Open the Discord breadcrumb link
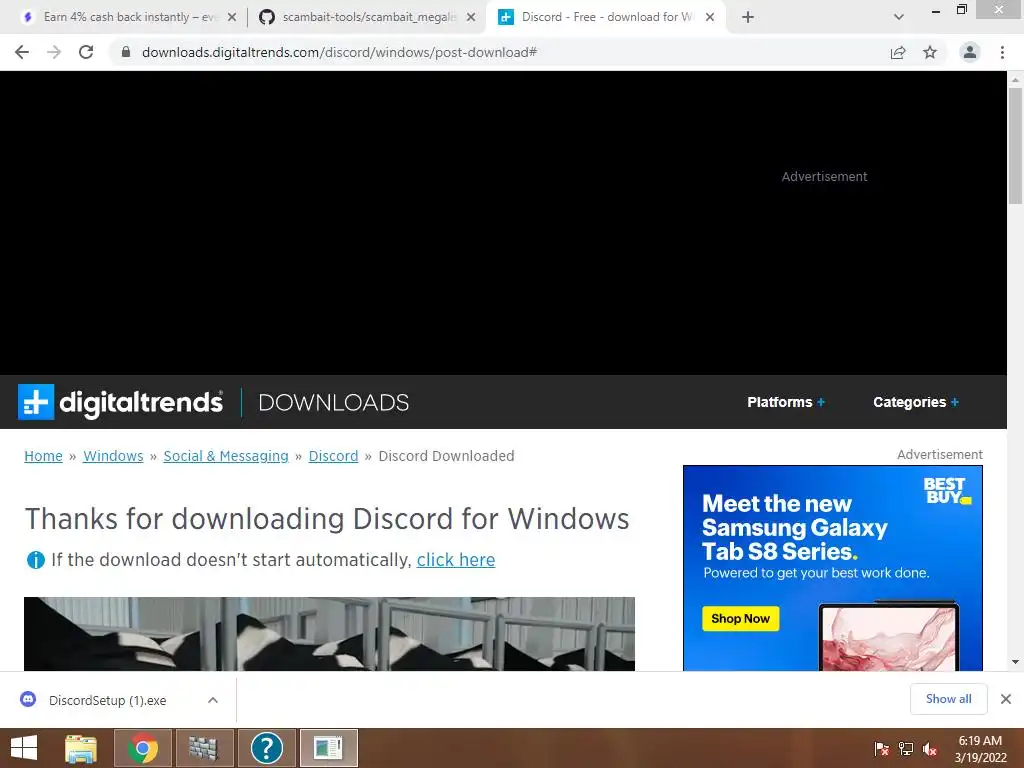This screenshot has width=1024, height=768. point(333,456)
